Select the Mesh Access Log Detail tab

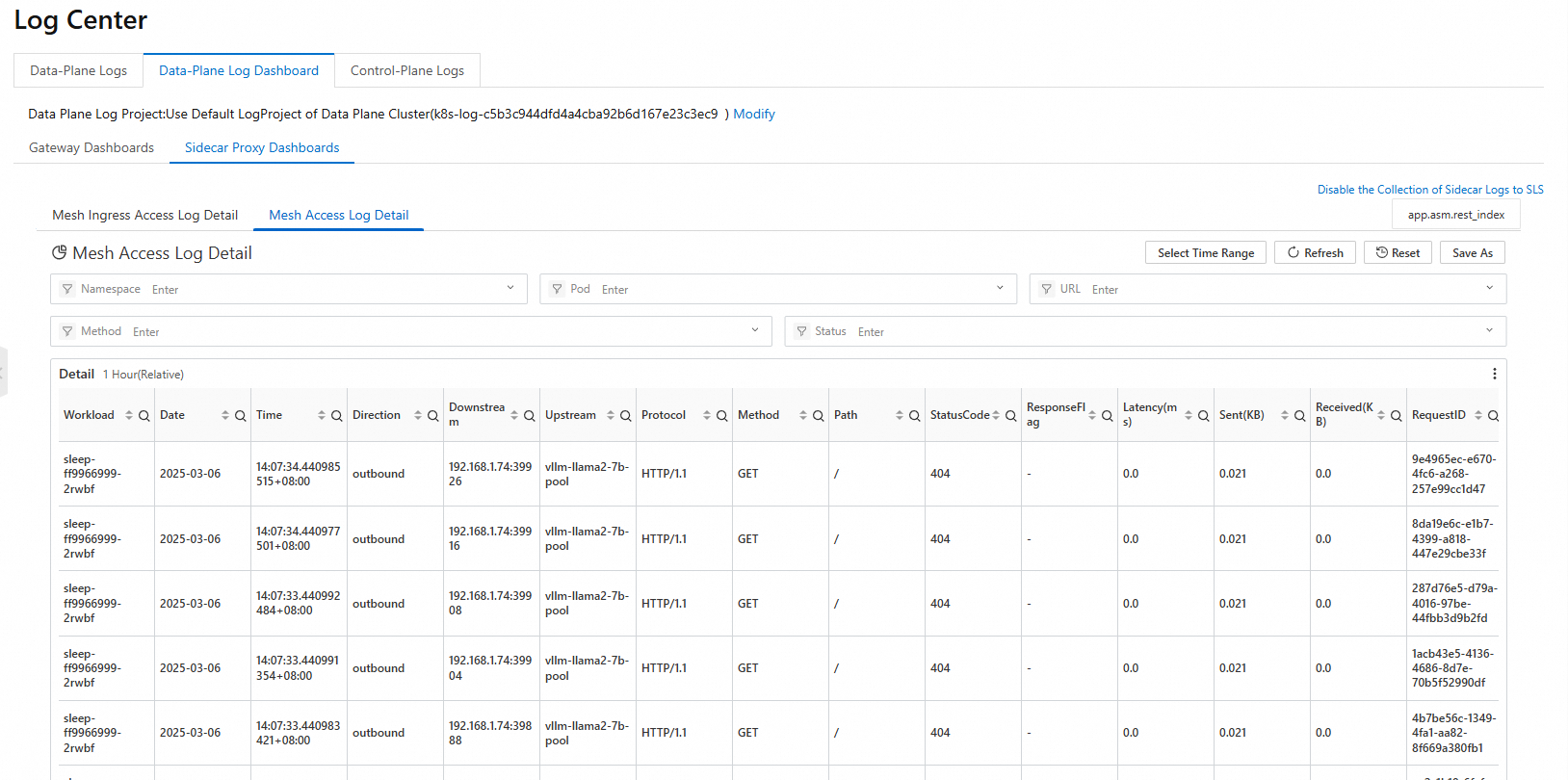tap(339, 215)
